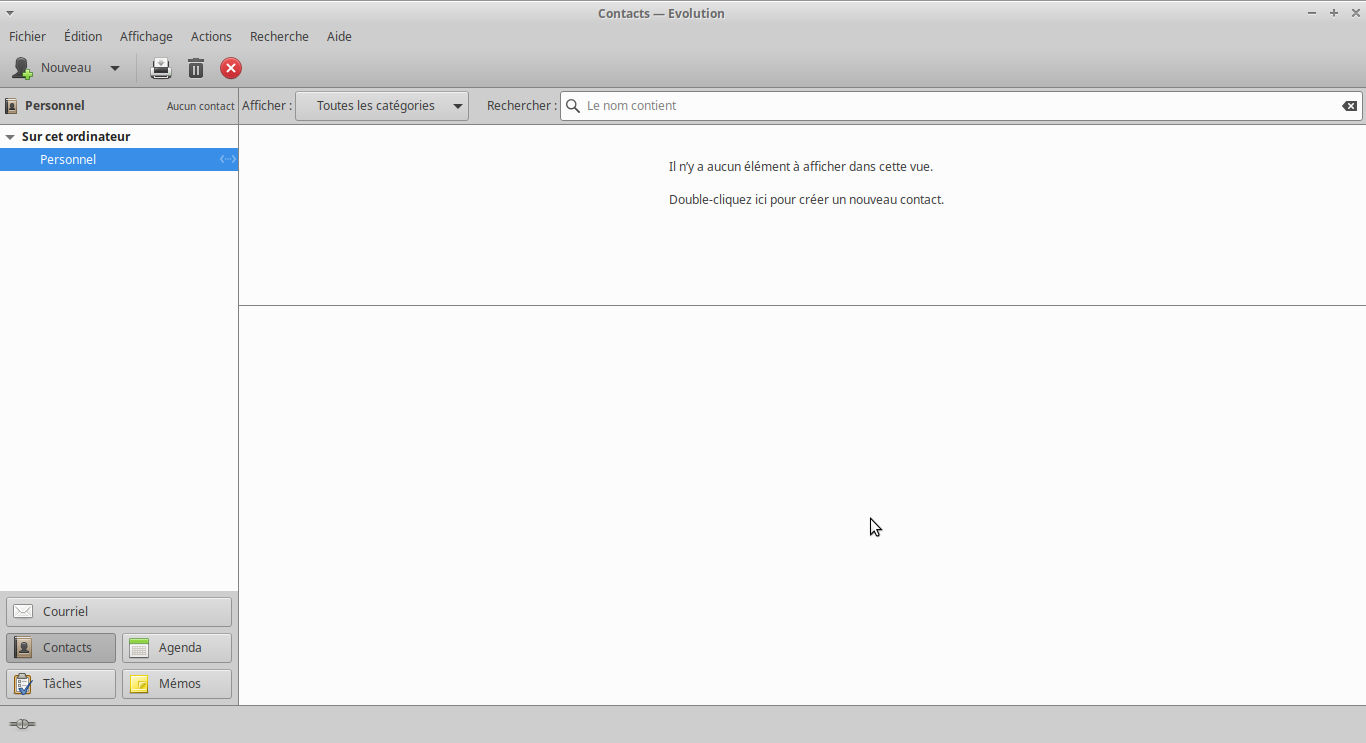
Task: Click the red stop/cancel icon
Action: coord(231,68)
